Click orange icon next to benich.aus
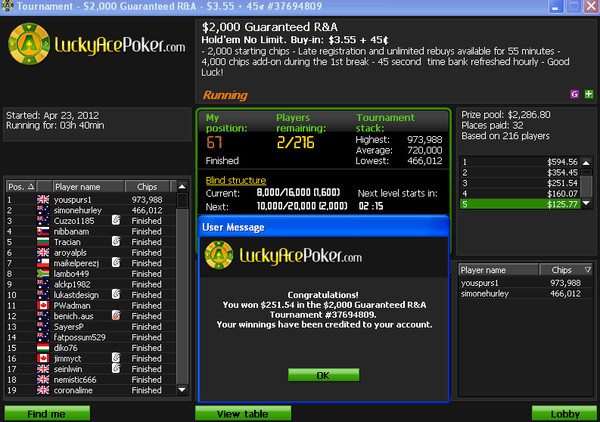600x422 pixels. [116, 315]
